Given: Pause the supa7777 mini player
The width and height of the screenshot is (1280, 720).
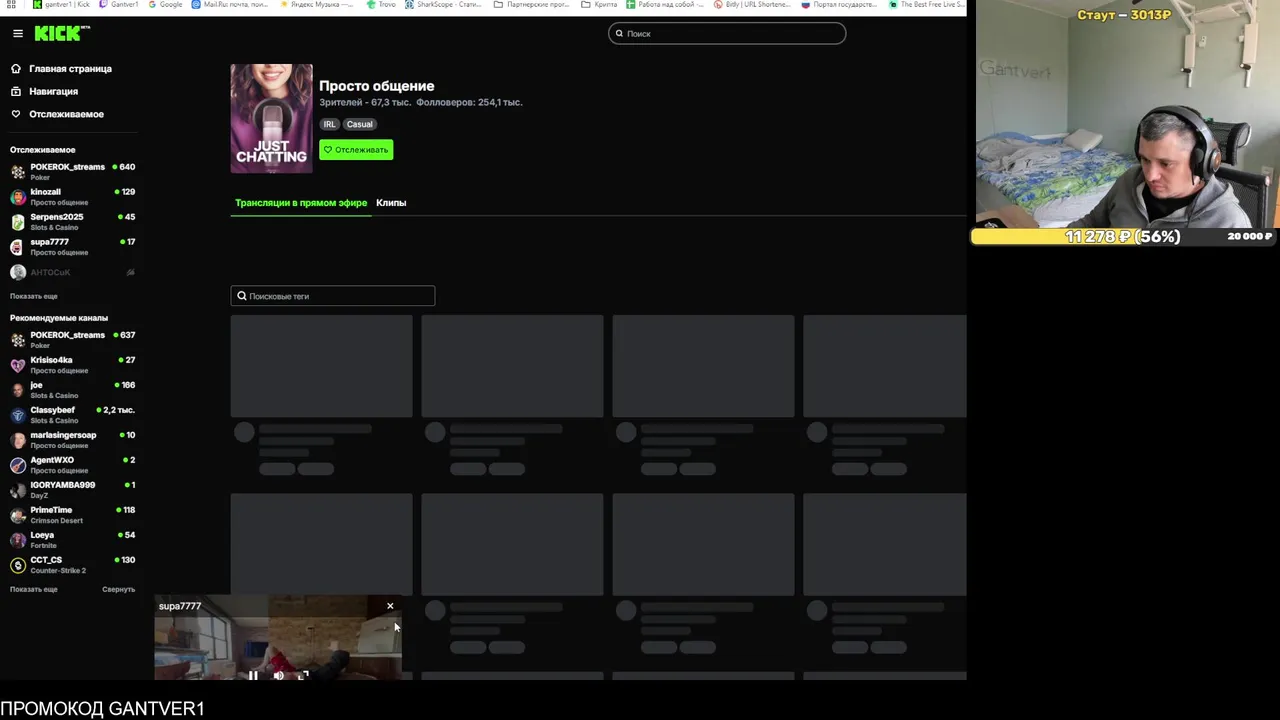Looking at the screenshot, I should pos(253,675).
